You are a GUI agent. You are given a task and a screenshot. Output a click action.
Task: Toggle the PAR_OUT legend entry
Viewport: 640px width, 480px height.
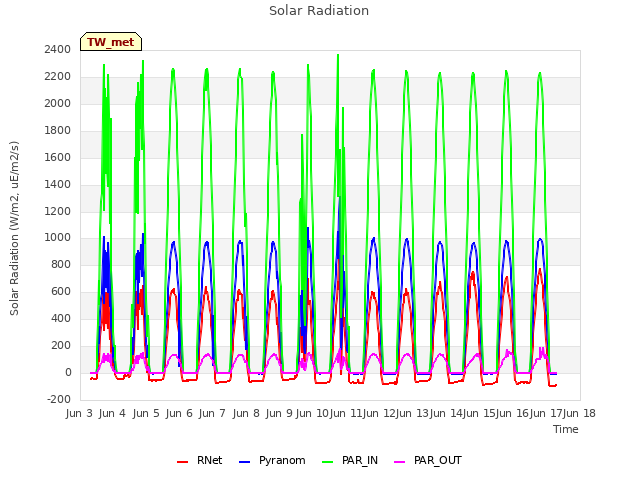click(428, 460)
